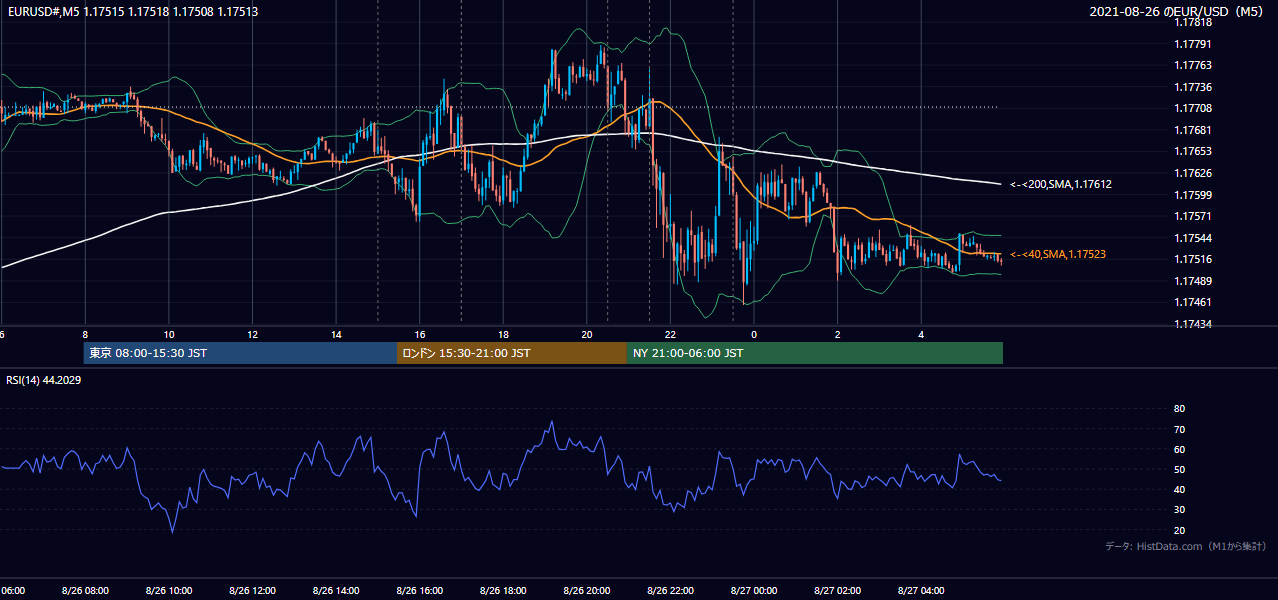Viewport: 1278px width, 600px height.
Task: Click price axis value 1.17571
Action: [x=1192, y=216]
